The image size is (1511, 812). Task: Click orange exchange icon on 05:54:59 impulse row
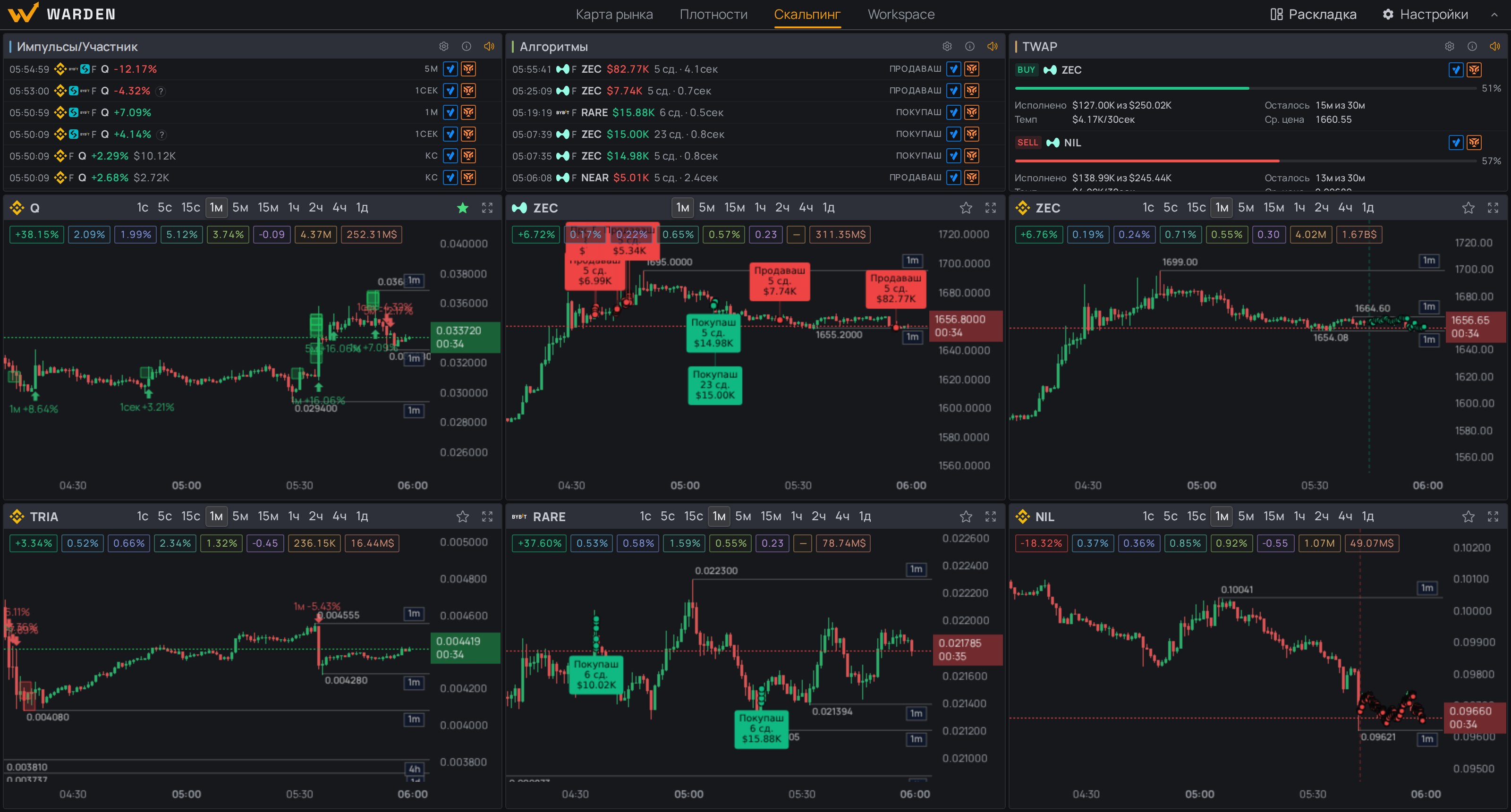pos(468,69)
